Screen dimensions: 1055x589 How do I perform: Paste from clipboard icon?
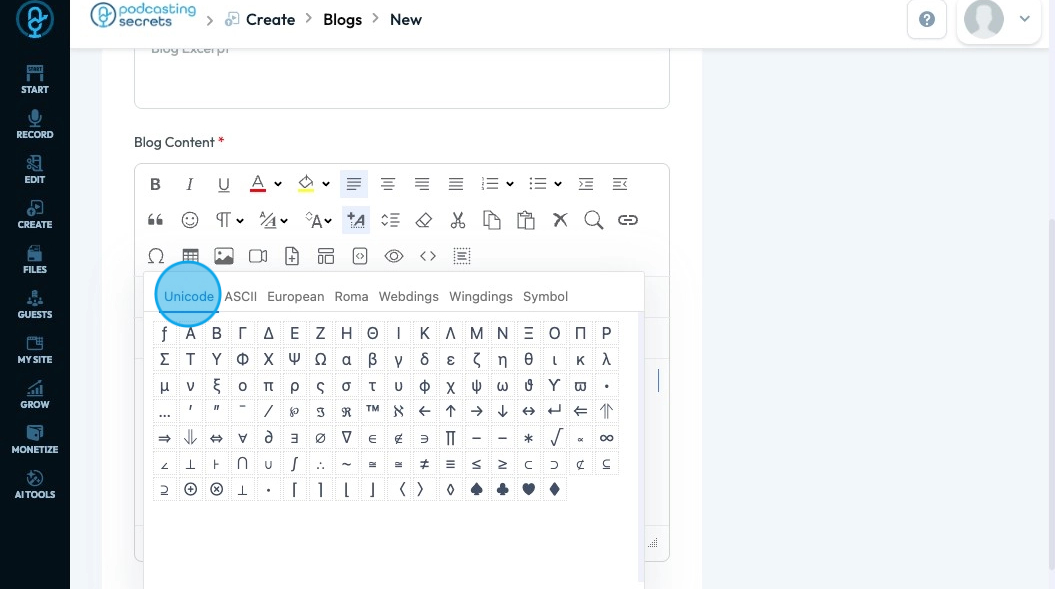pyautogui.click(x=526, y=220)
